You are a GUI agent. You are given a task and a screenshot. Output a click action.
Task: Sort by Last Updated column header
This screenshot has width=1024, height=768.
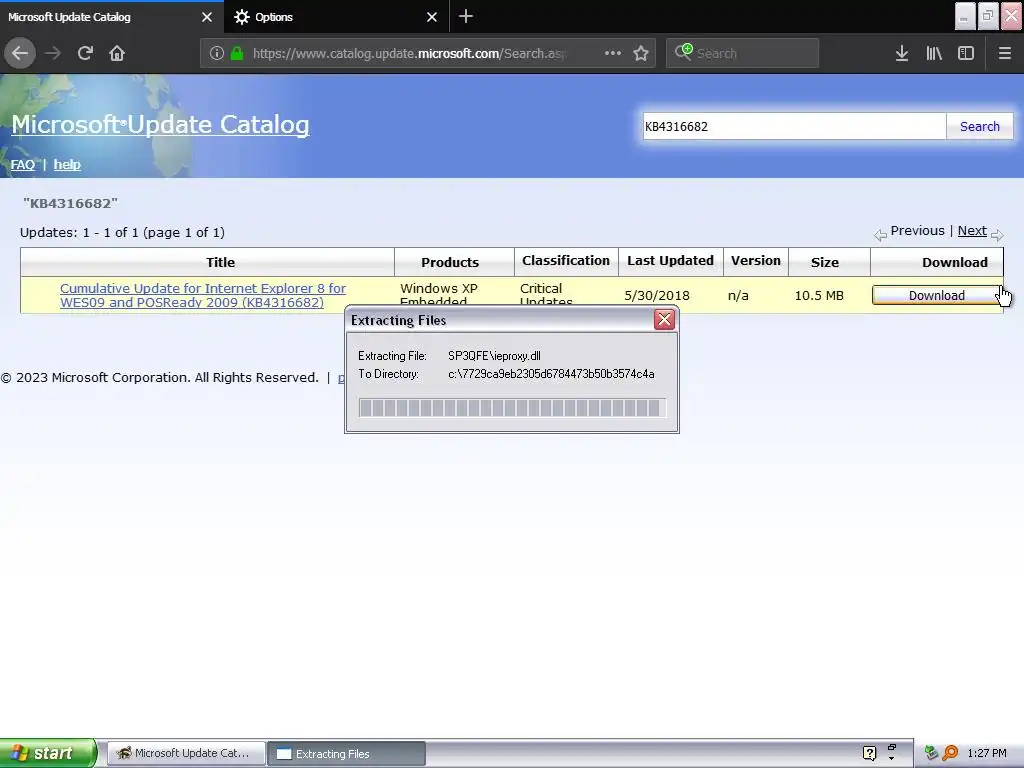pyautogui.click(x=670, y=261)
